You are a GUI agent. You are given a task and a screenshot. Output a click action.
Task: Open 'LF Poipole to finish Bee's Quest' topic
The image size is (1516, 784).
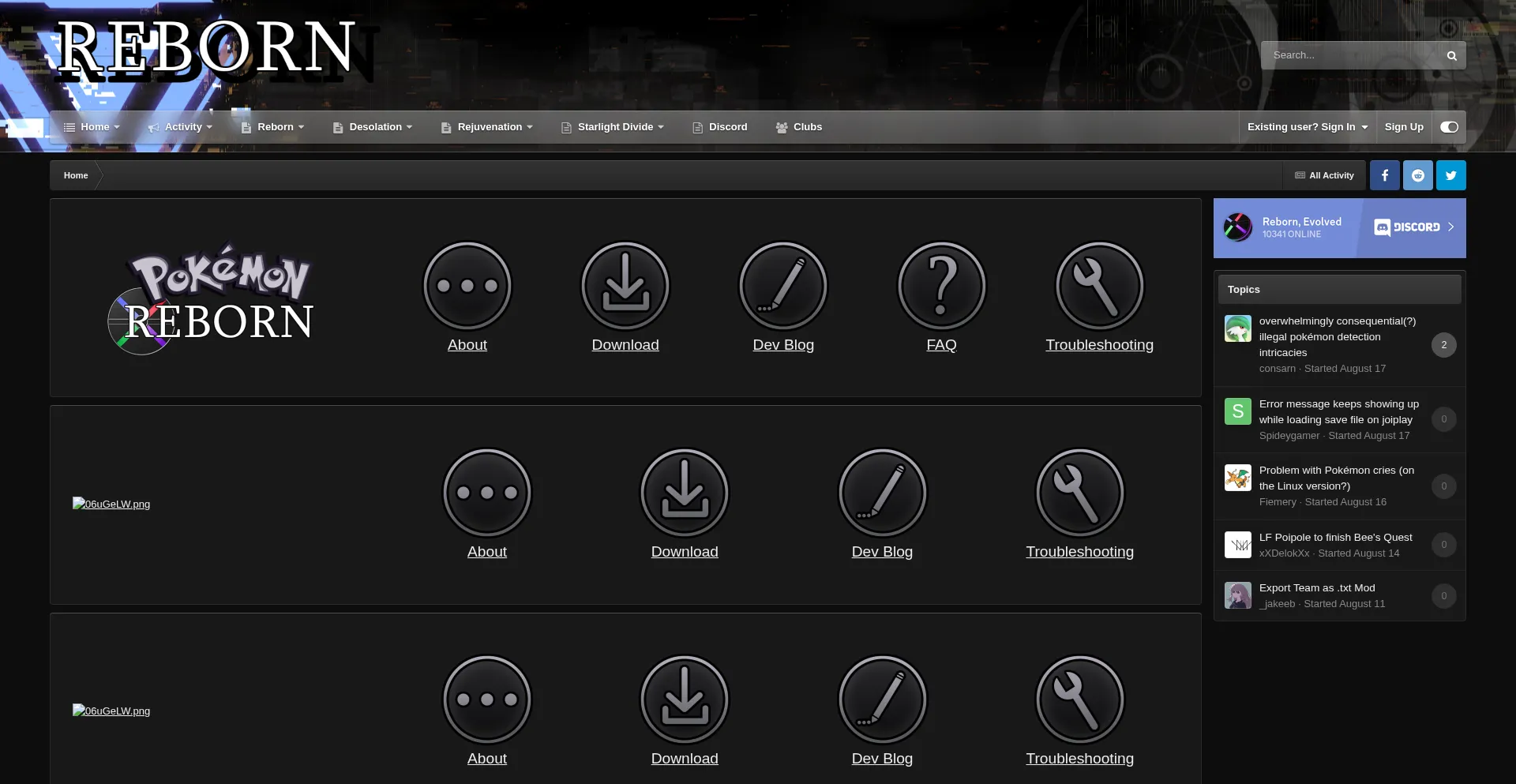pos(1336,538)
